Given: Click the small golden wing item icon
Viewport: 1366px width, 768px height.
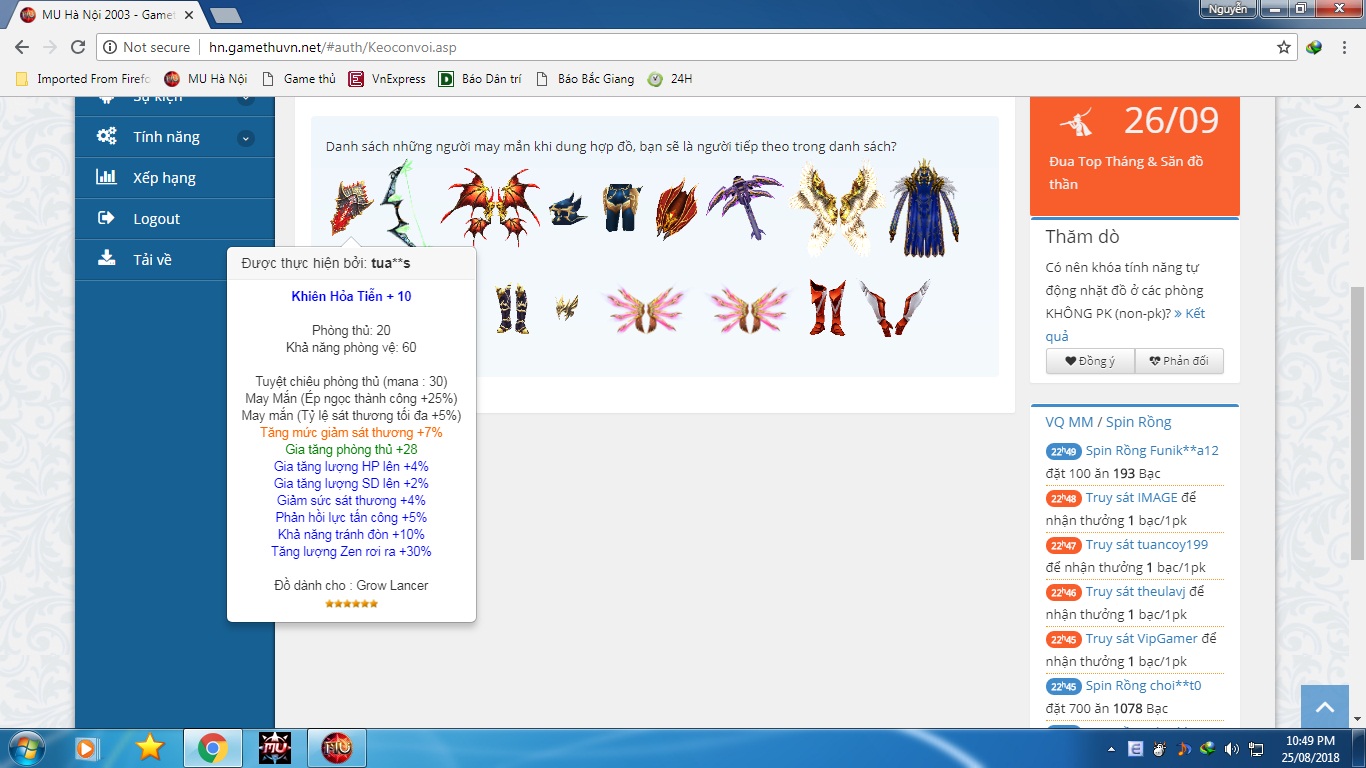Looking at the screenshot, I should click(567, 306).
